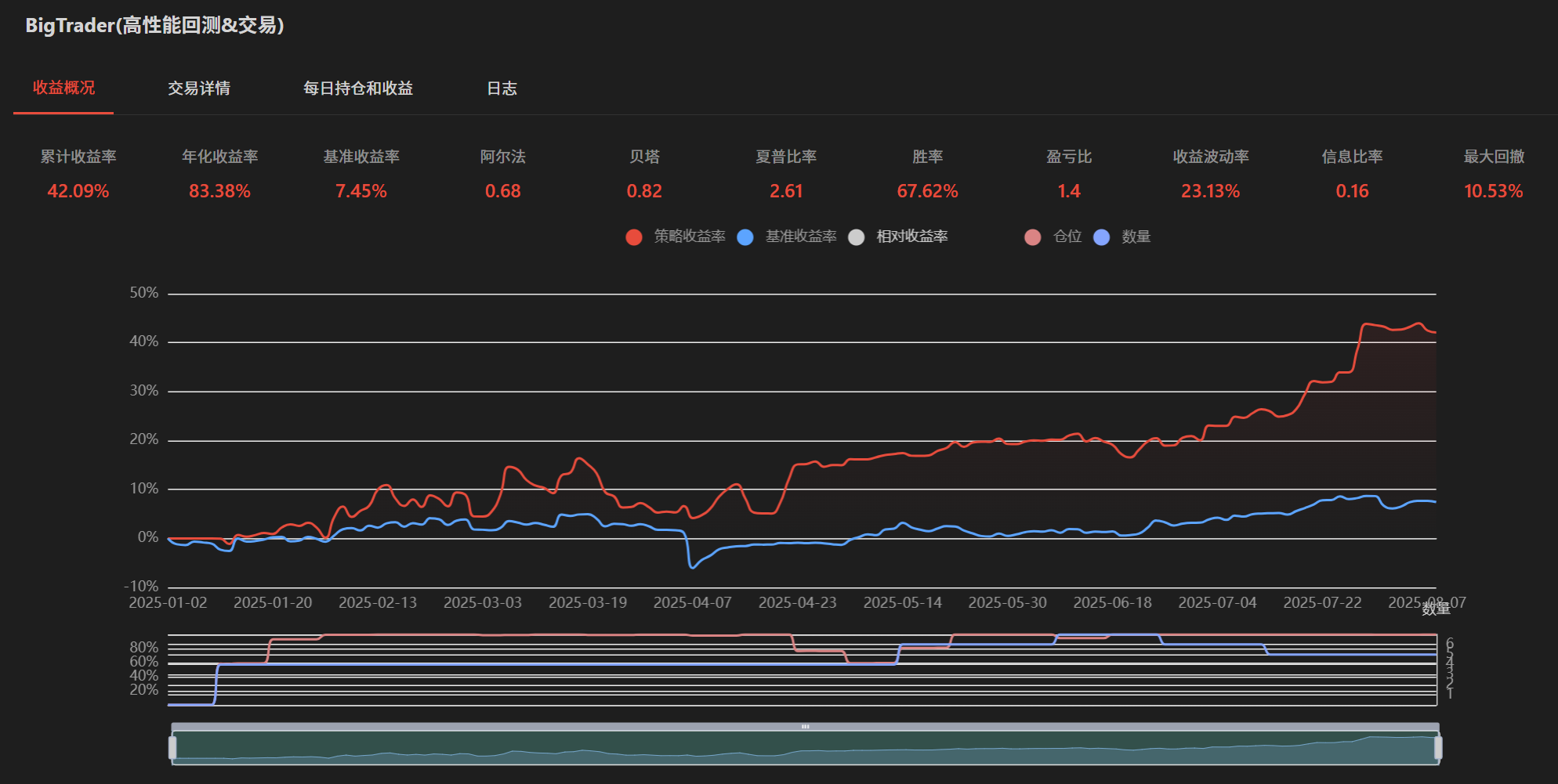Click the right handle of the date range slider
The image size is (1558, 784).
click(1438, 748)
